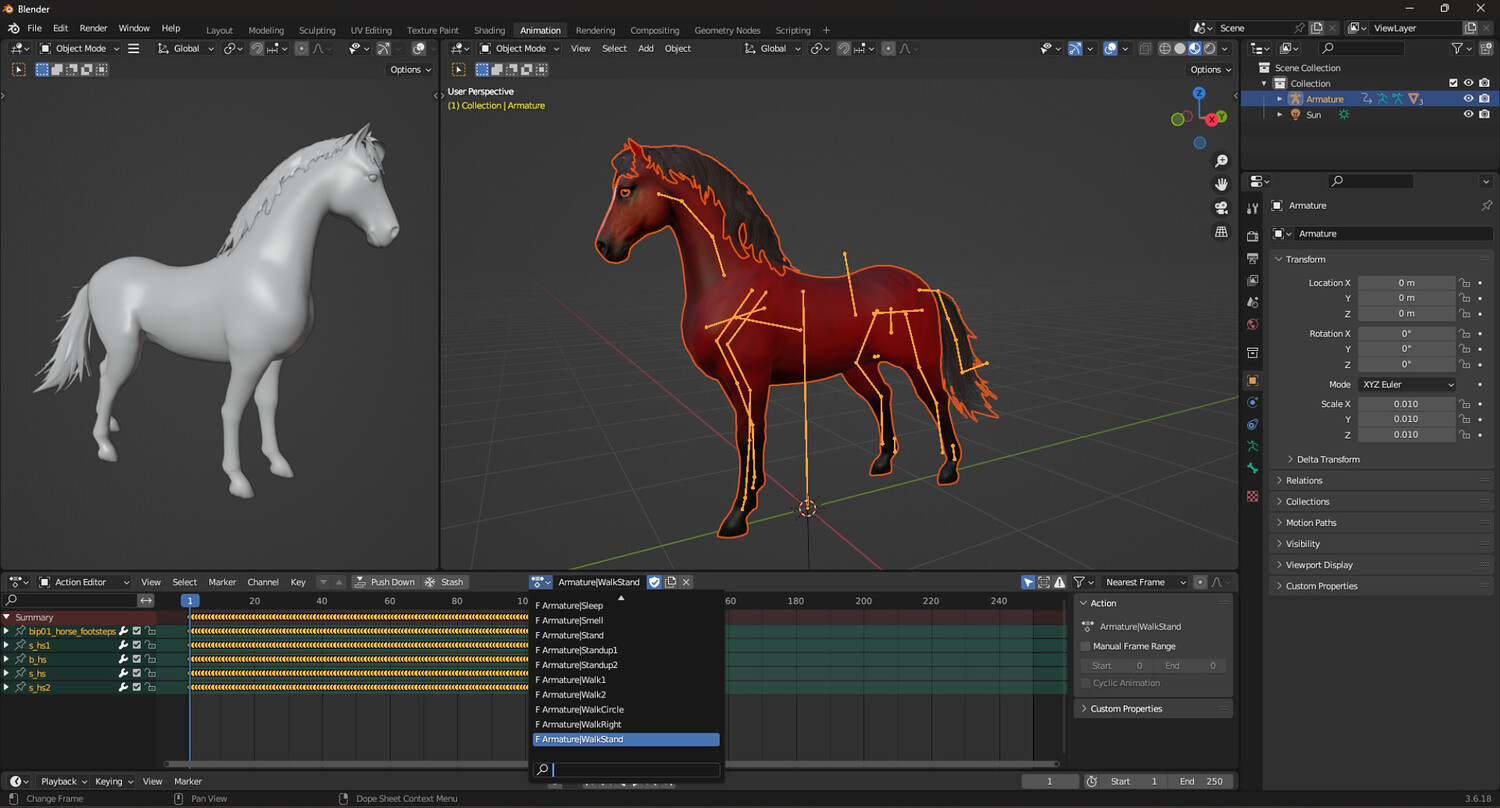Click the Push Down button
This screenshot has height=808, width=1500.
point(384,582)
